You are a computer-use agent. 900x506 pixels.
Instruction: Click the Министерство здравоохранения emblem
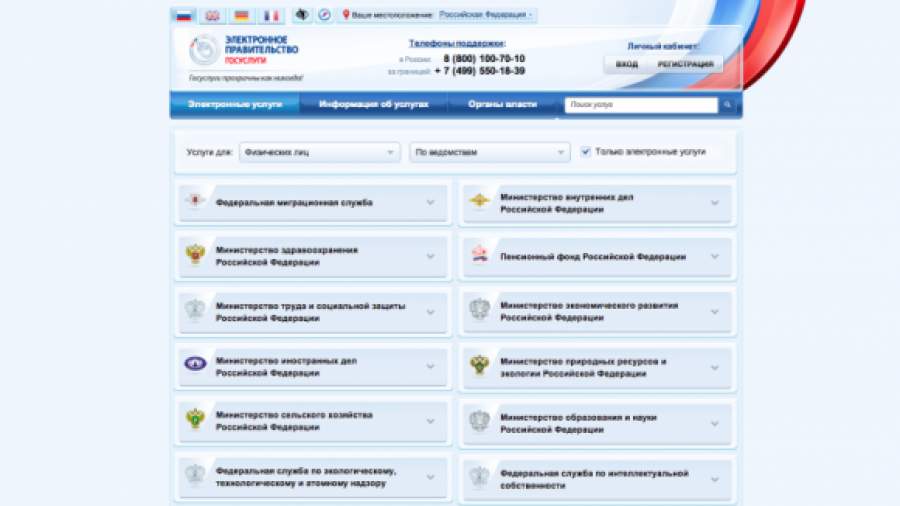tap(195, 254)
